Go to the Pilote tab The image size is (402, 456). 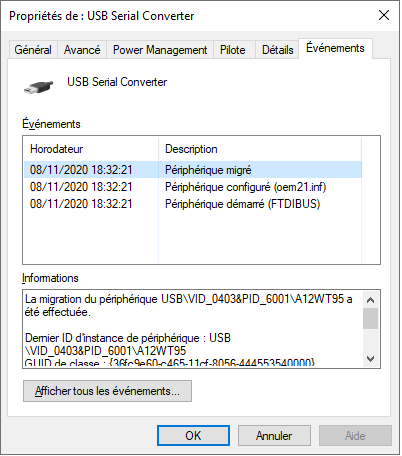click(233, 50)
